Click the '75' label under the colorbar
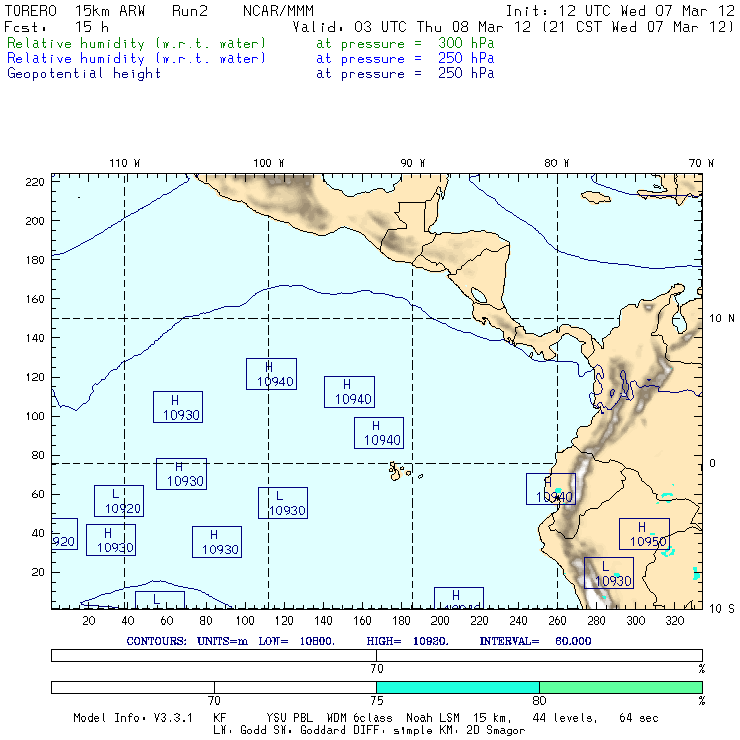740x740 pixels. (x=377, y=700)
